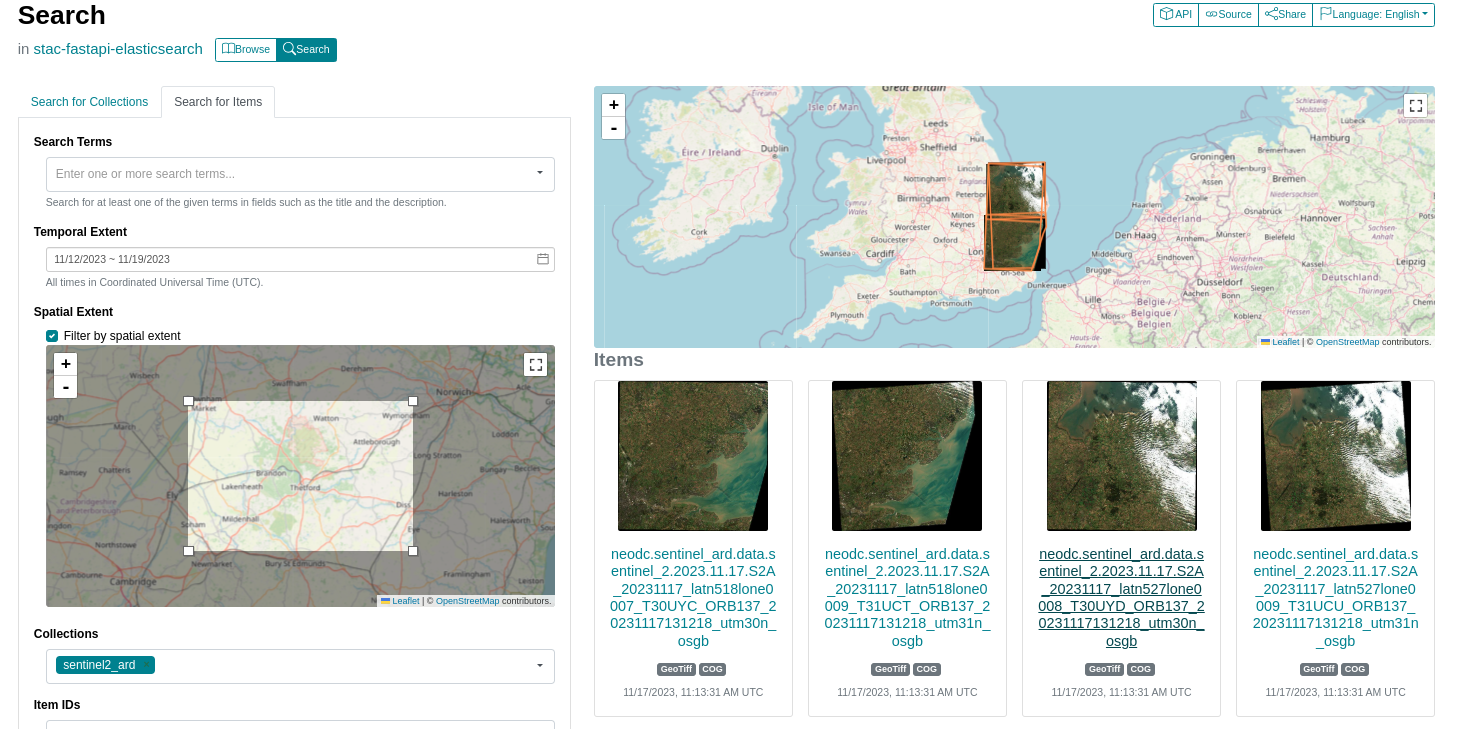
Task: Click the lower orange footprint on results map
Action: (x=1013, y=243)
